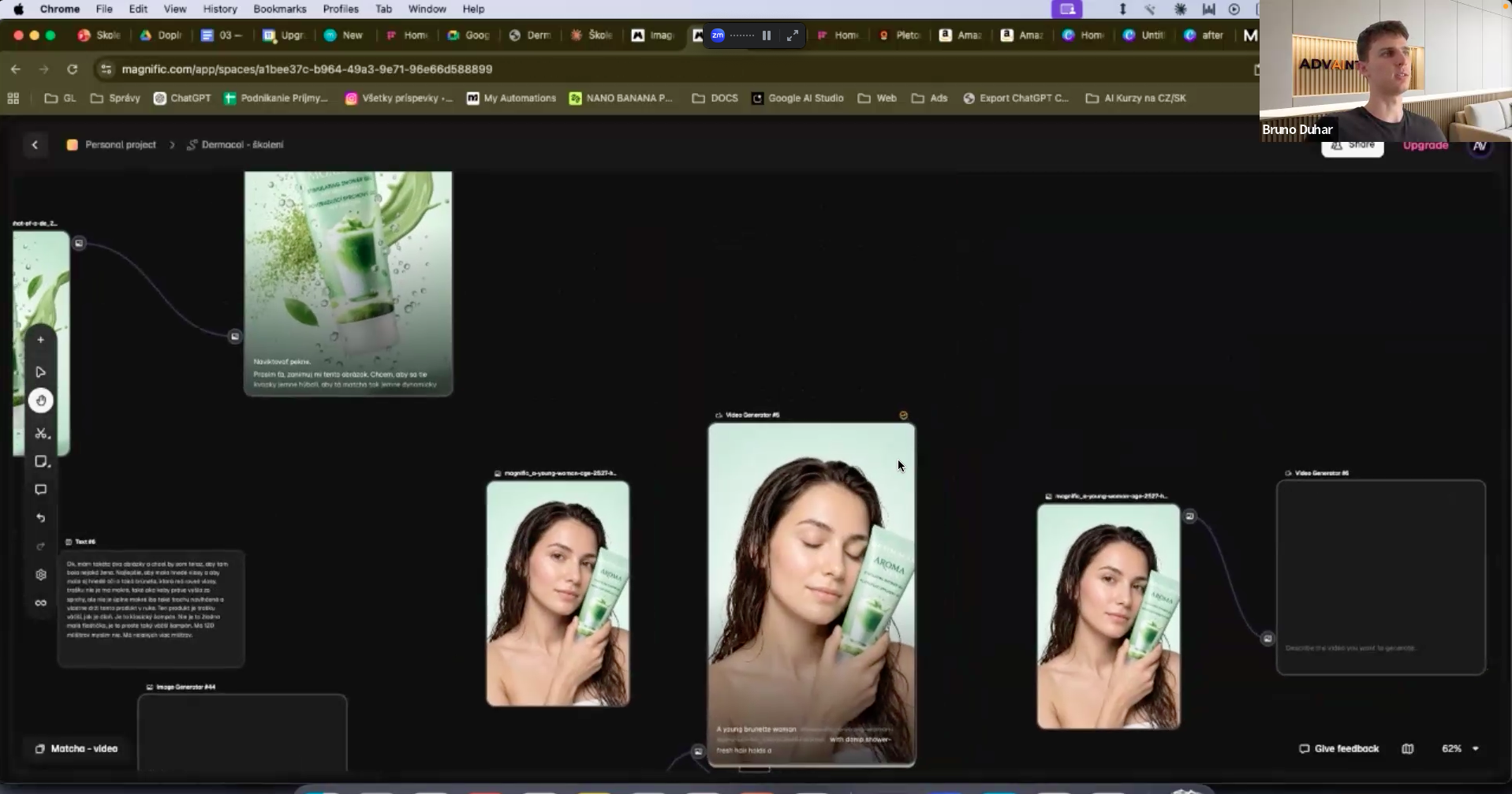Click the port below Video Generator #5 prompt

[698, 751]
